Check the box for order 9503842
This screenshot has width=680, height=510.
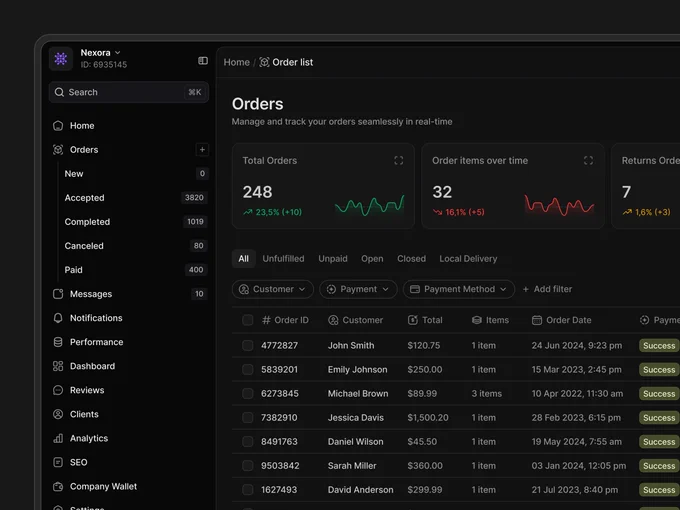(x=248, y=466)
